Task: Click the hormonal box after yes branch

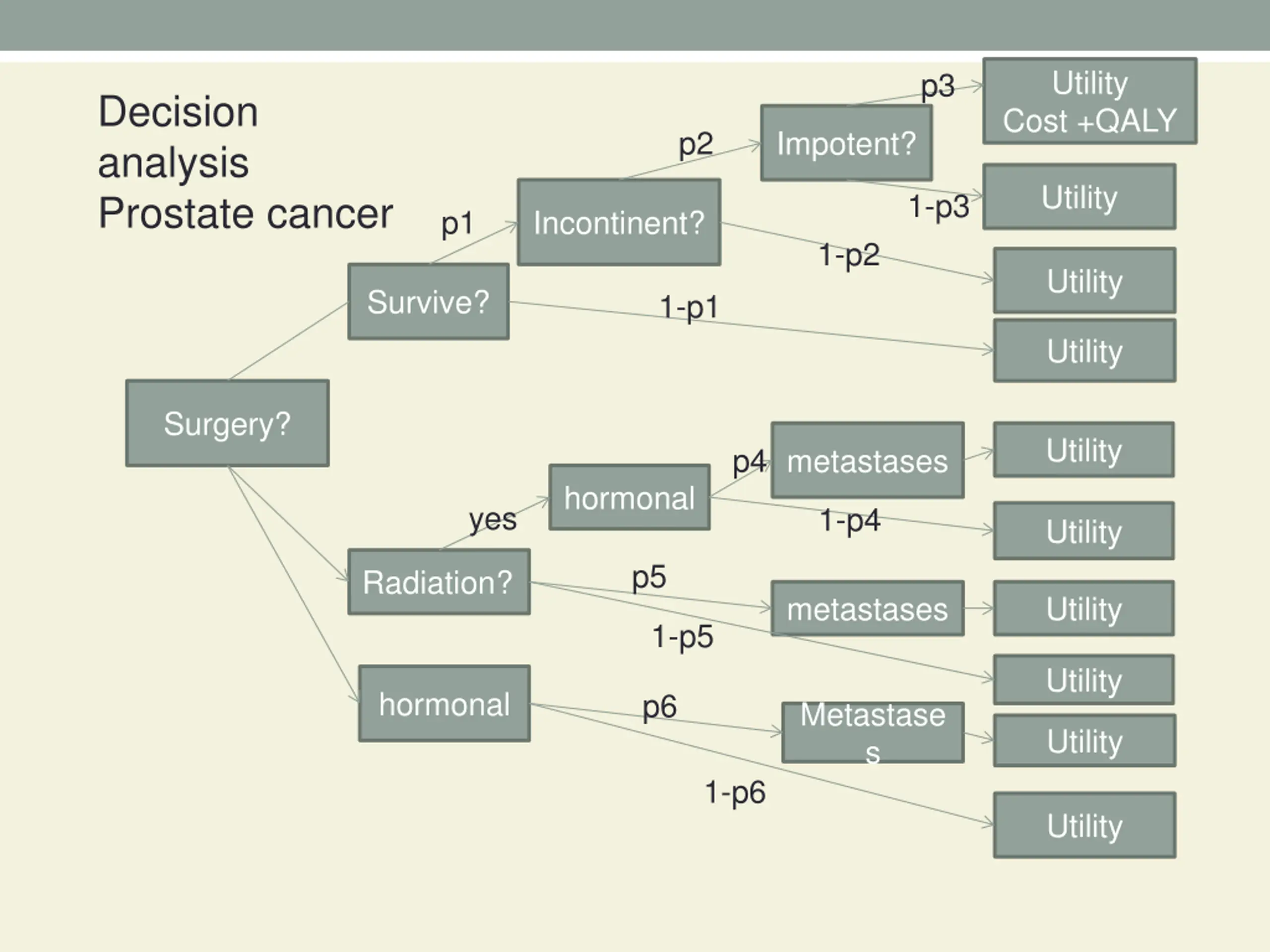Action: [629, 497]
